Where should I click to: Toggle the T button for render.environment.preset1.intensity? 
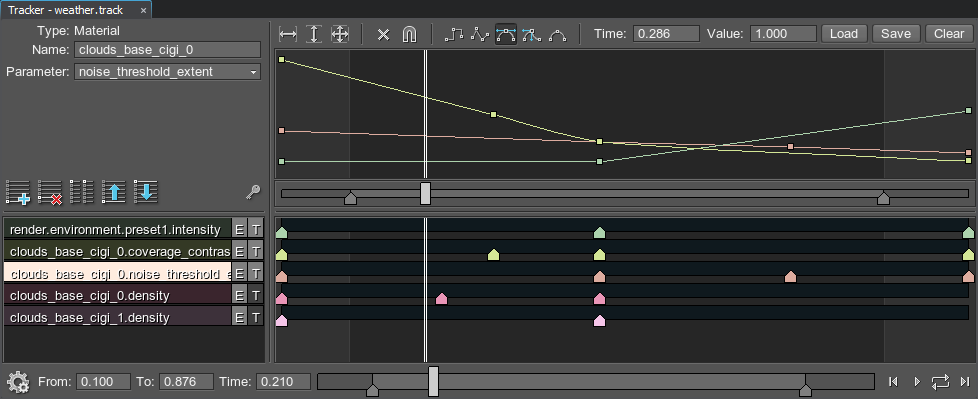coord(256,229)
